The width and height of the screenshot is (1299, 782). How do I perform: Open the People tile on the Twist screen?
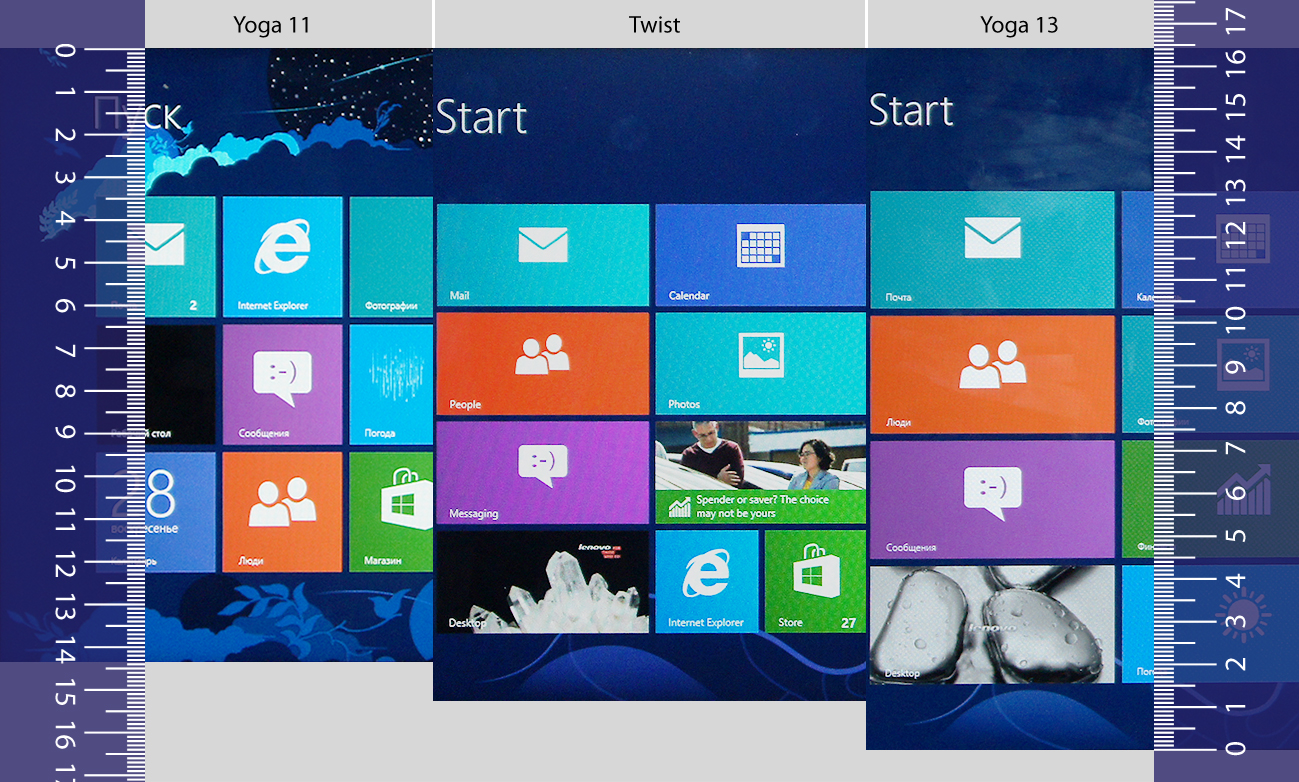pyautogui.click(x=543, y=364)
